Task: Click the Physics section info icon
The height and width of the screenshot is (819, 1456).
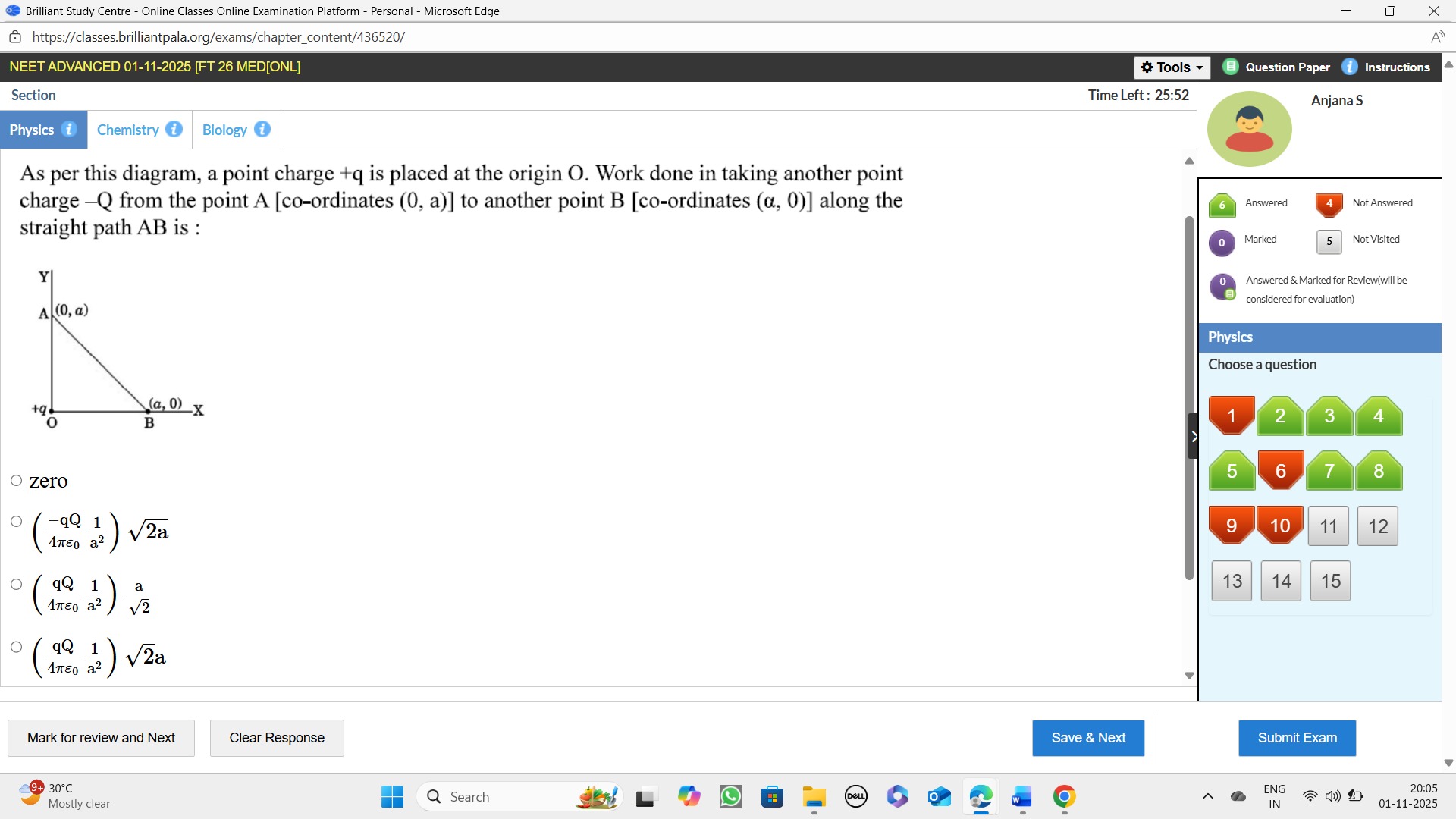Action: click(69, 129)
